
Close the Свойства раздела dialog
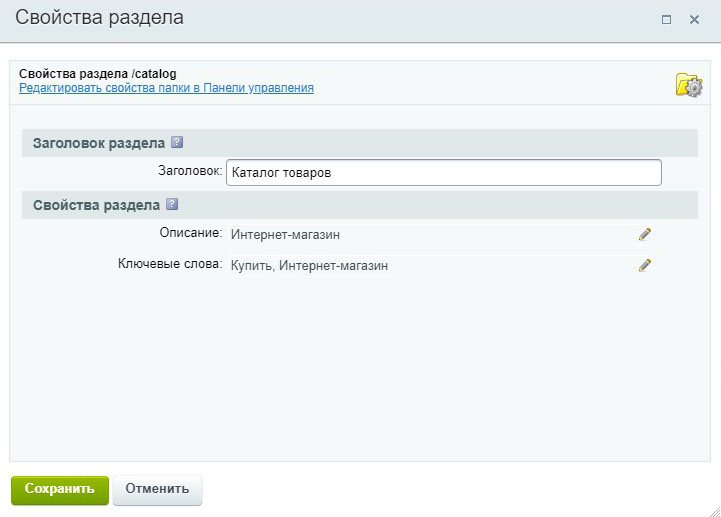pyautogui.click(x=694, y=19)
